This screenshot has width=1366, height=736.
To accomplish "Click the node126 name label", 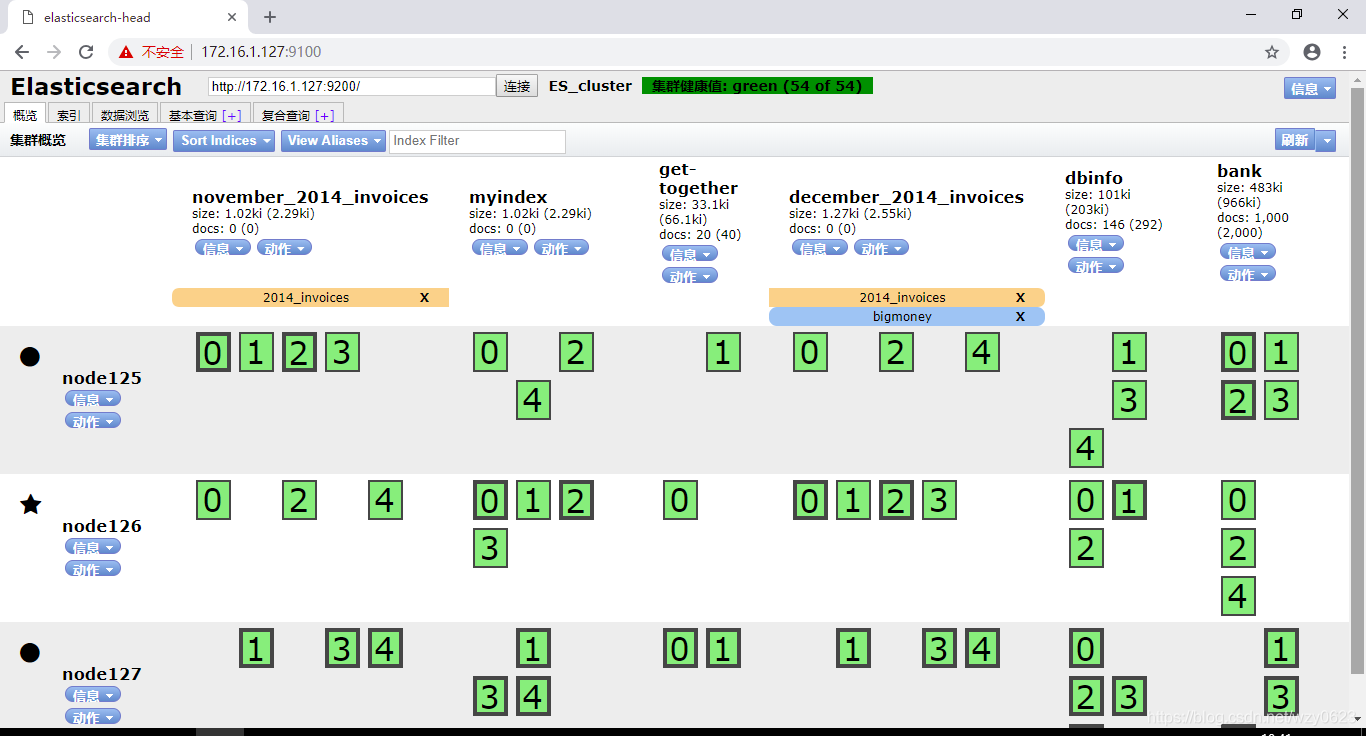I will 102,526.
